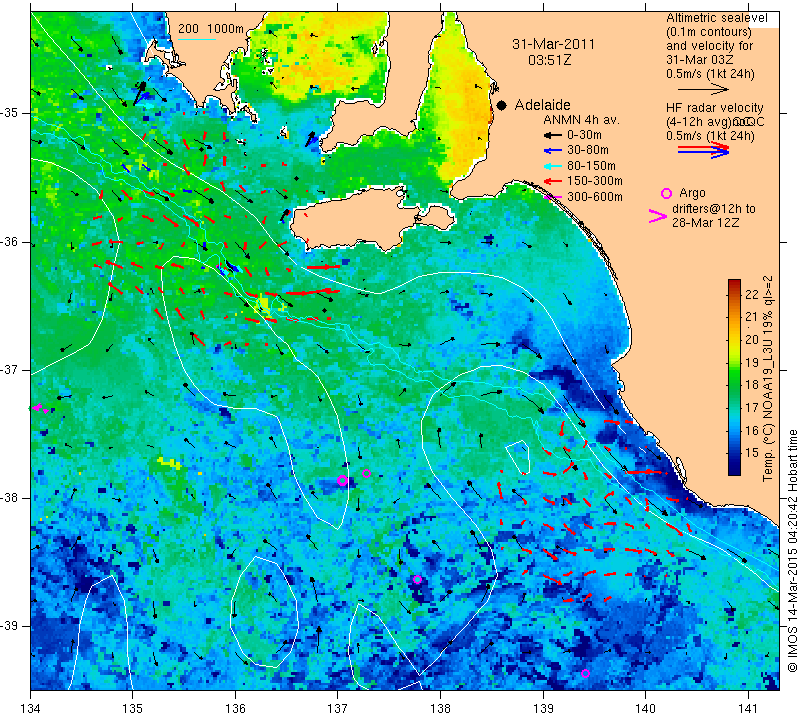
Task: Click the longitude axis label '141'
Action: pos(748,709)
